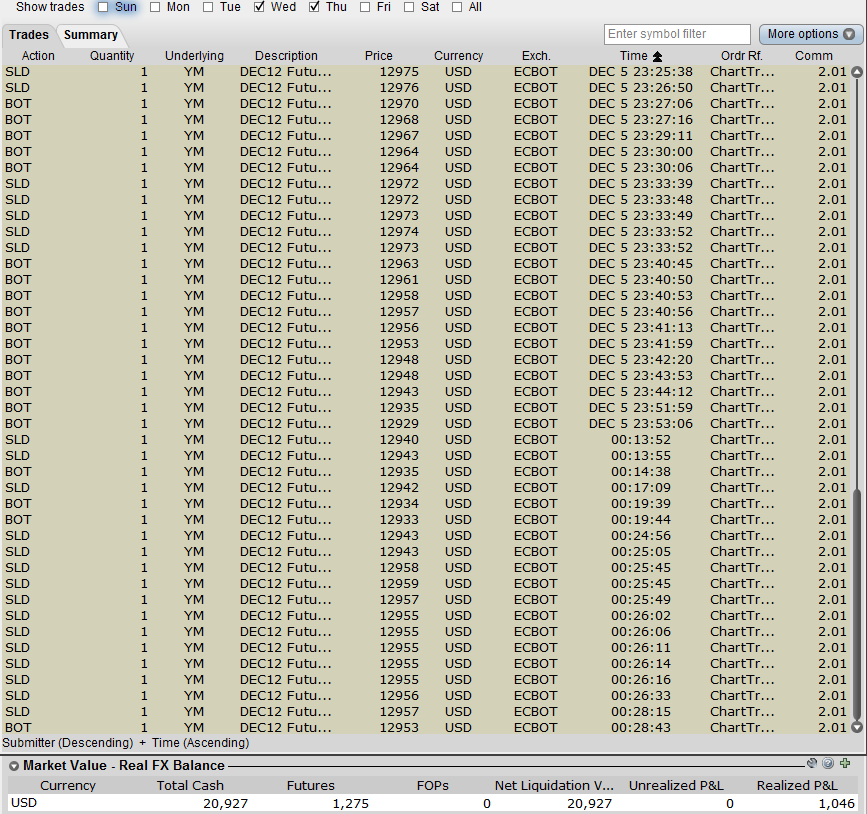Image resolution: width=867 pixels, height=814 pixels.
Task: Select the trade row at DEC 5 23:25:38
Action: pos(426,72)
